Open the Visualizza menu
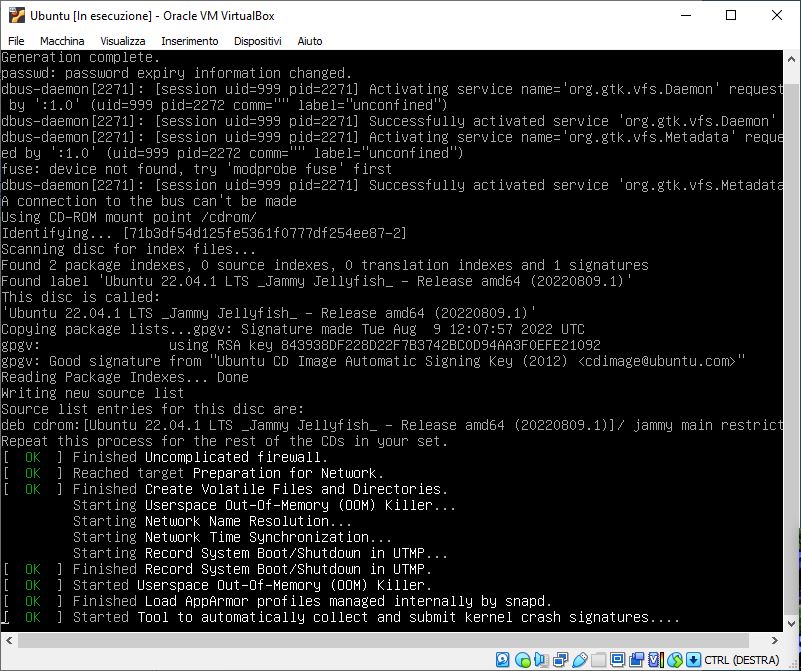Viewport: 801px width, 671px height. click(x=123, y=41)
